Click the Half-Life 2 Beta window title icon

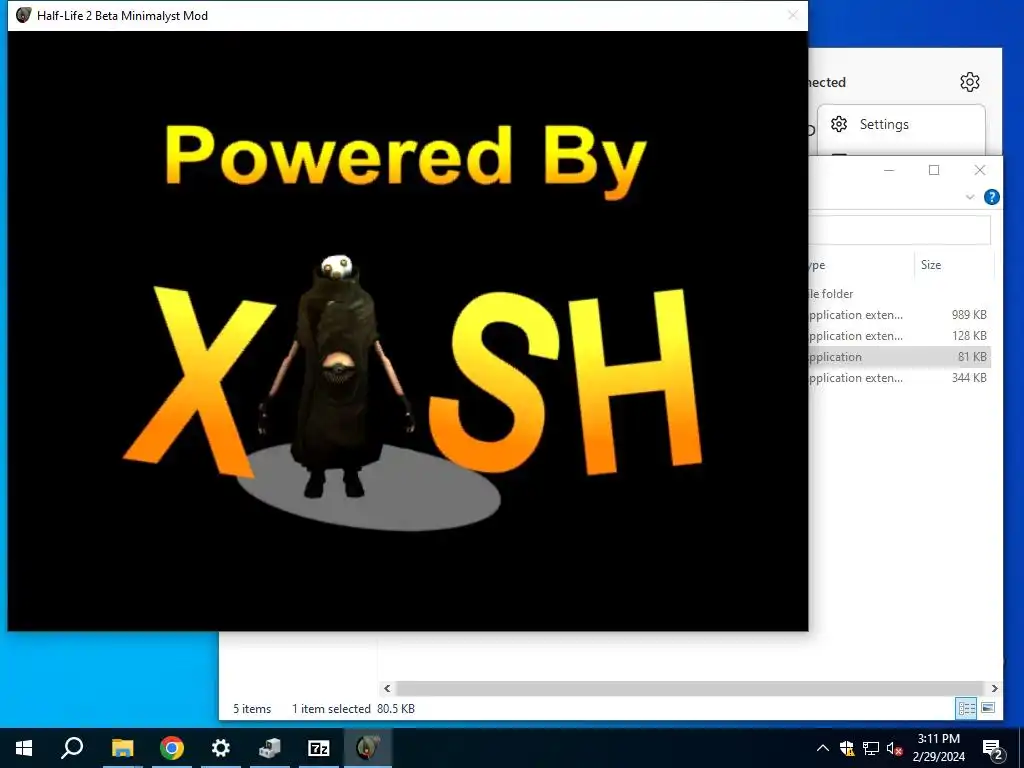(x=24, y=15)
